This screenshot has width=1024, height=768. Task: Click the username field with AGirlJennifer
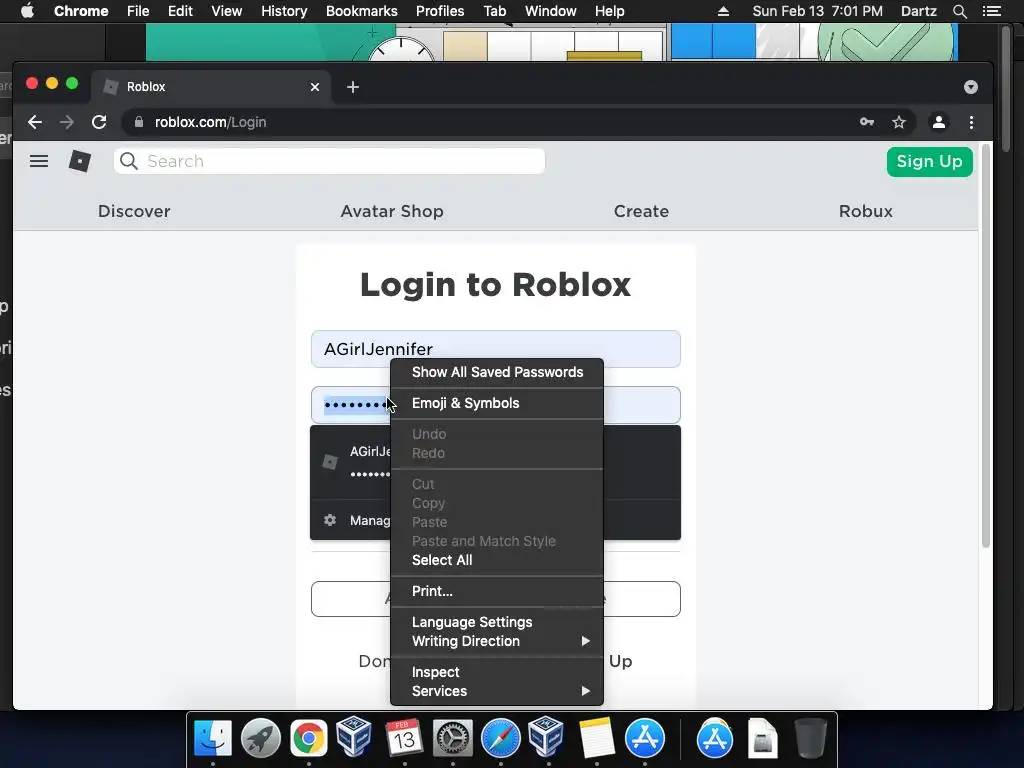pos(496,349)
